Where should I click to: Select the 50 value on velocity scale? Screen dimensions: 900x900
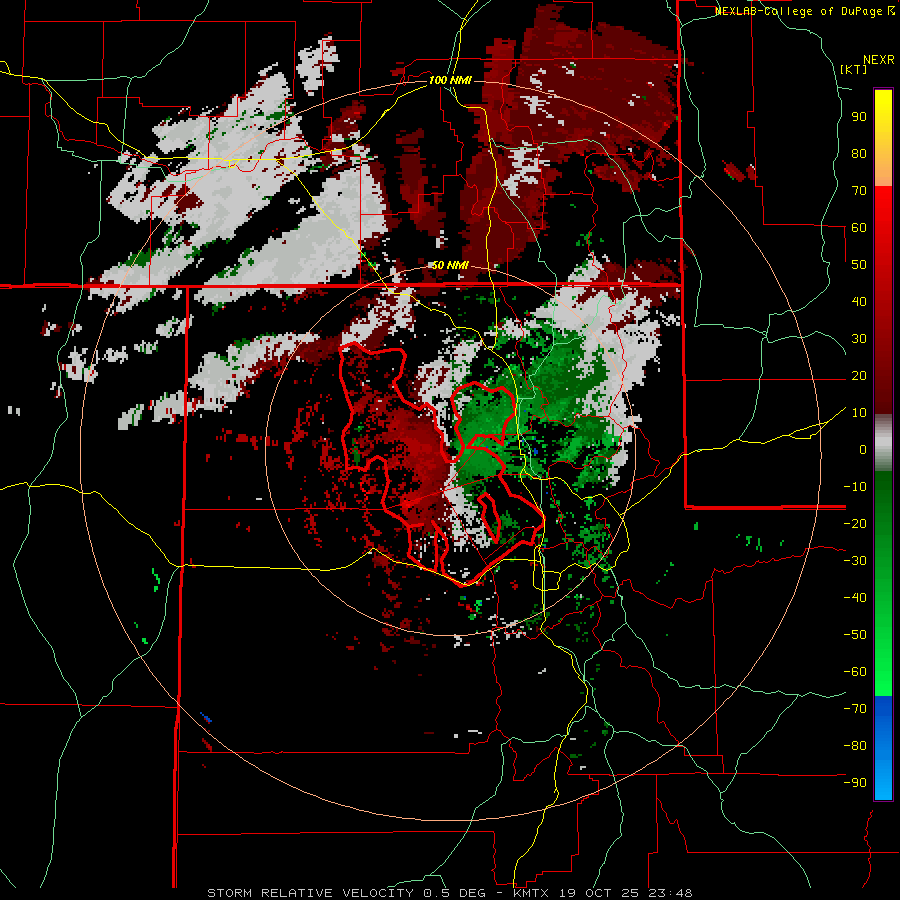tap(859, 265)
